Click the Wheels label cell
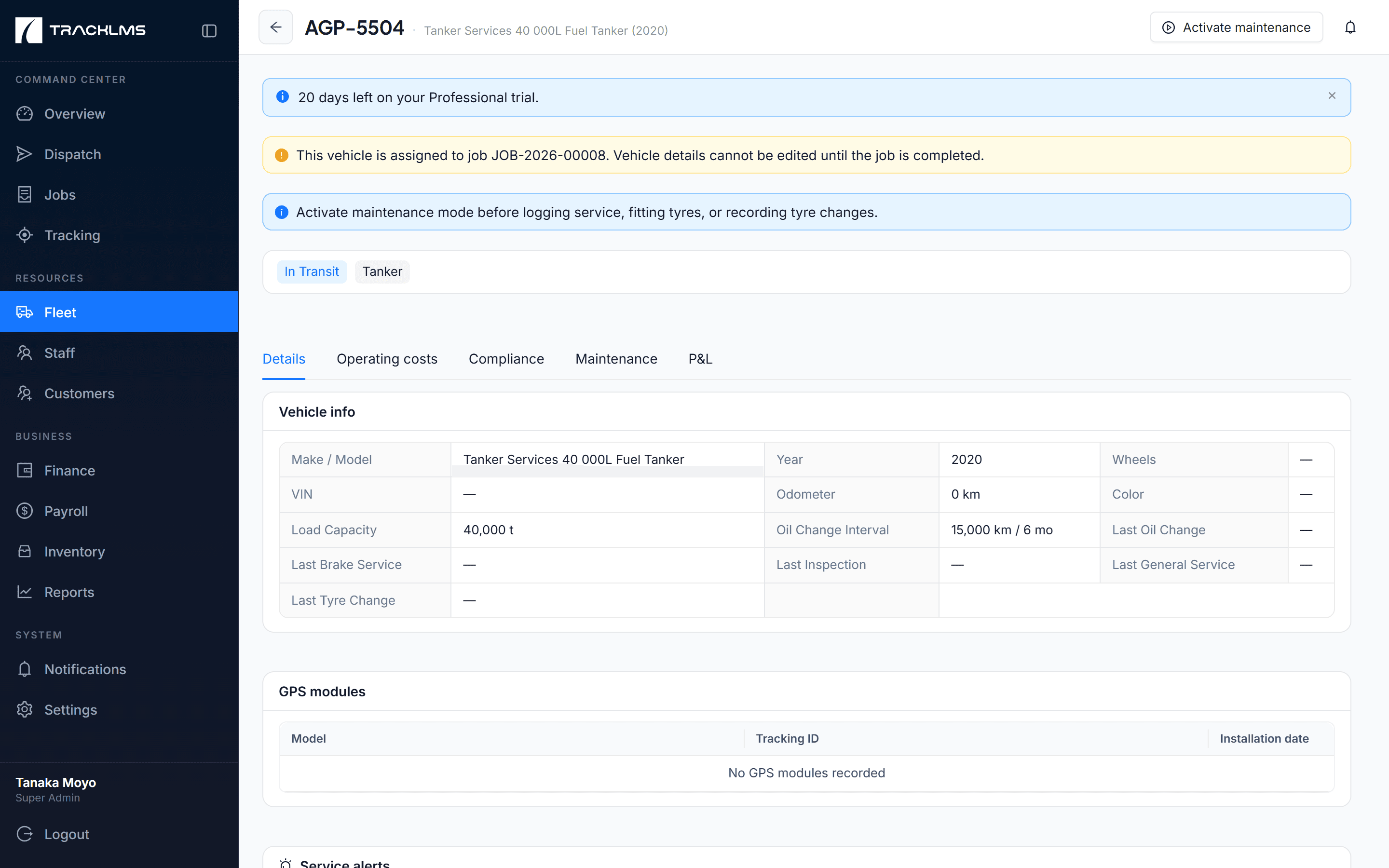1389x868 pixels. point(1194,459)
